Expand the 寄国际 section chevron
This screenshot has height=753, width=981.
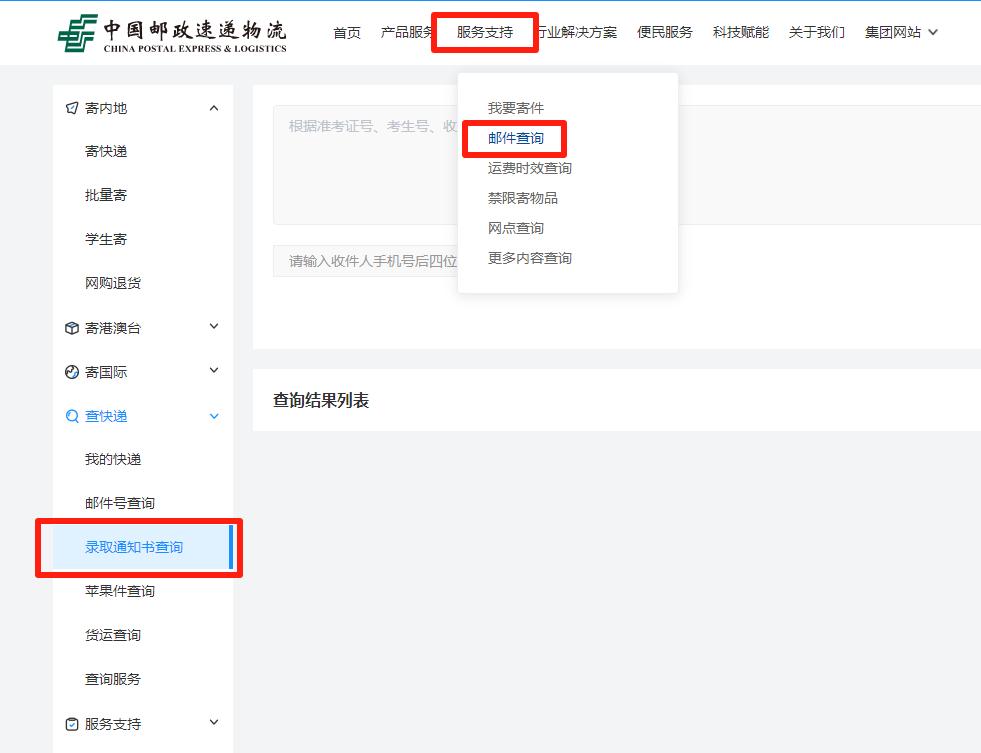[213, 371]
